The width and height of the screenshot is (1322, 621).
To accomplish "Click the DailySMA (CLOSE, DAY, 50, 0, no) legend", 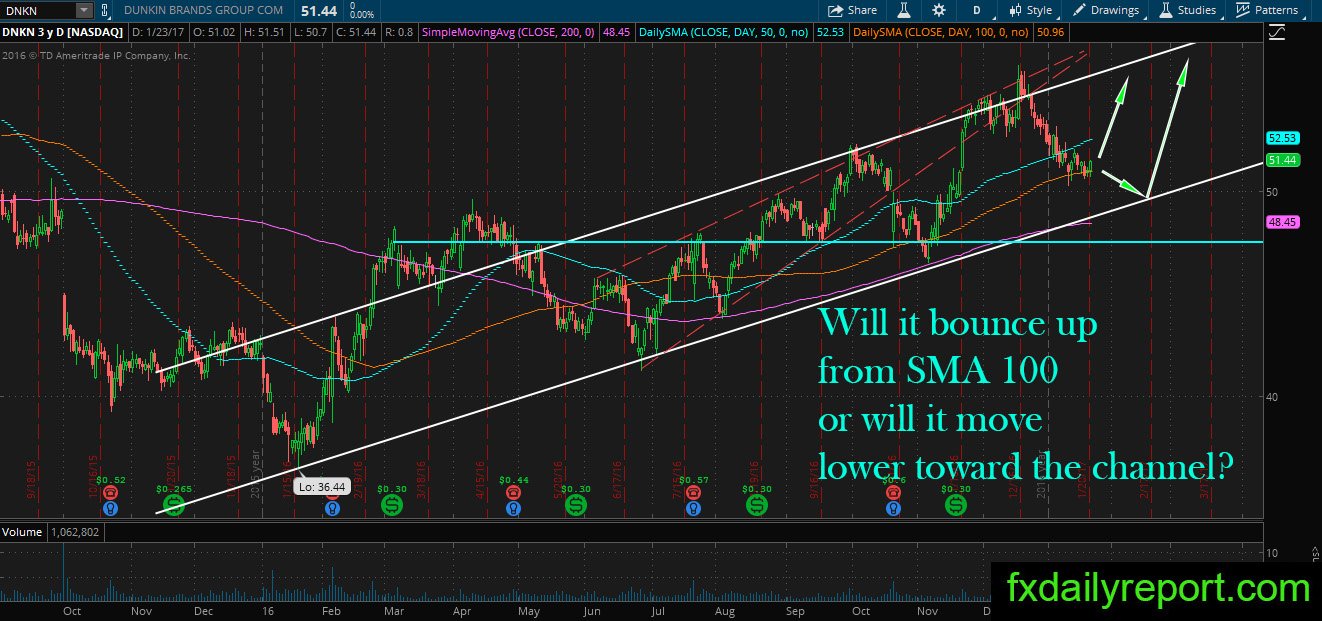I will coord(724,33).
